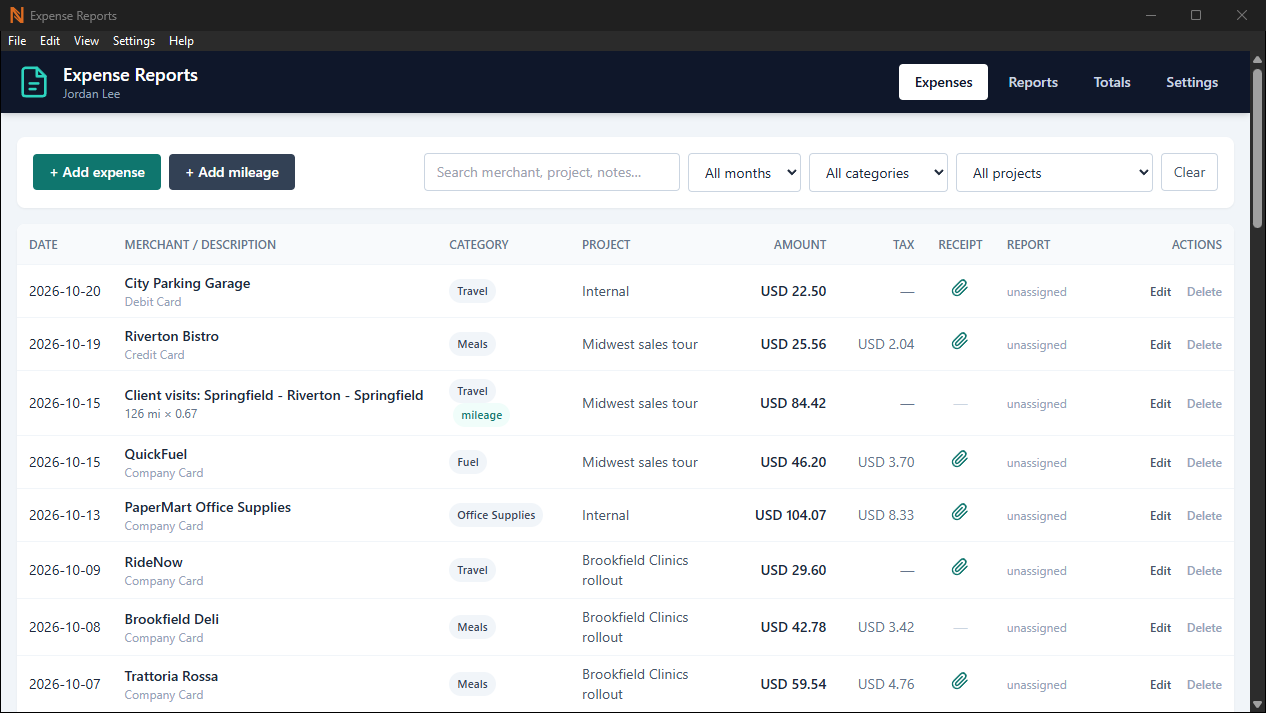Click the tax value USD 8.33

[x=886, y=515]
